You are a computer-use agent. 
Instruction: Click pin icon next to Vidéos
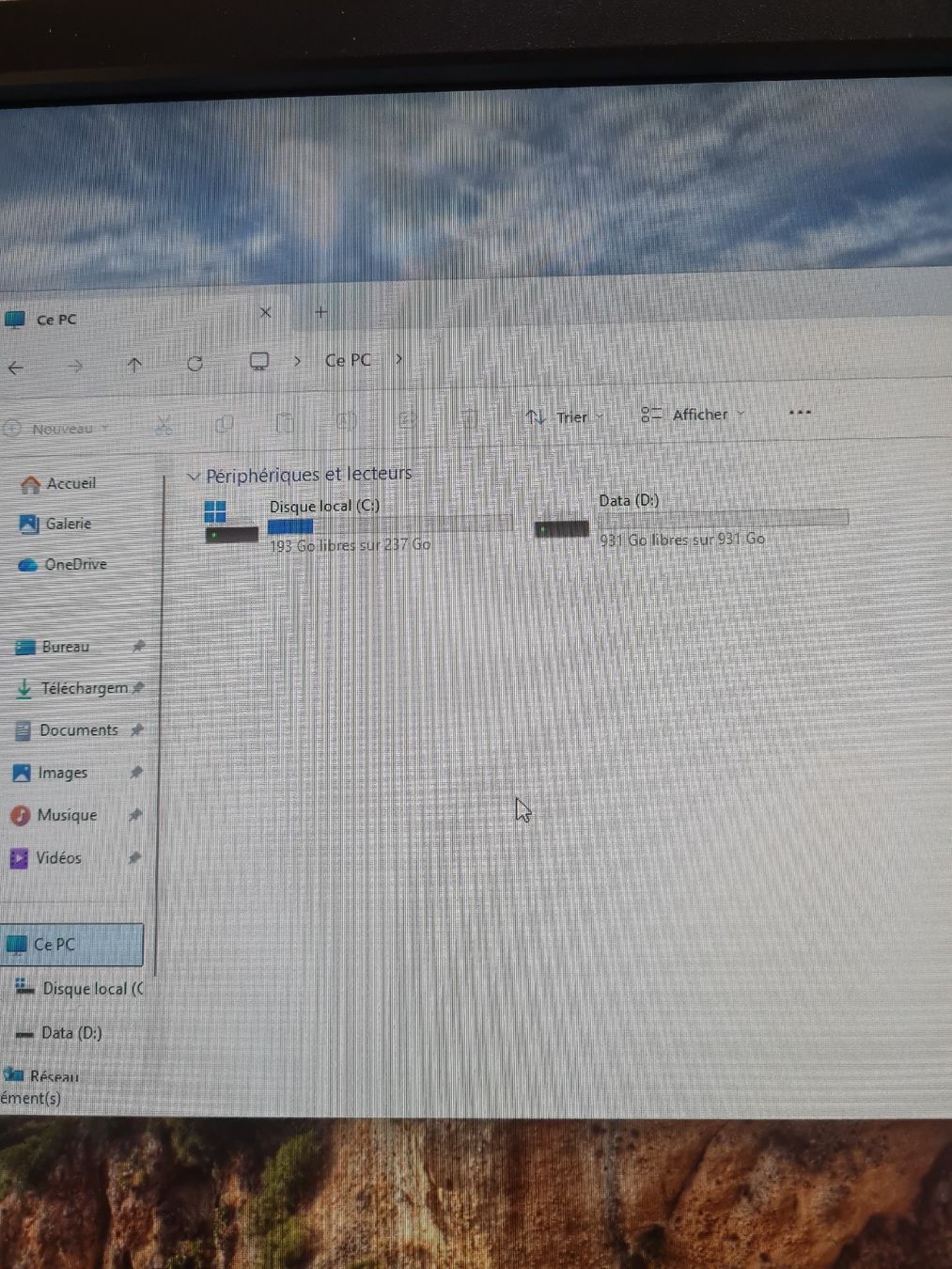[134, 857]
